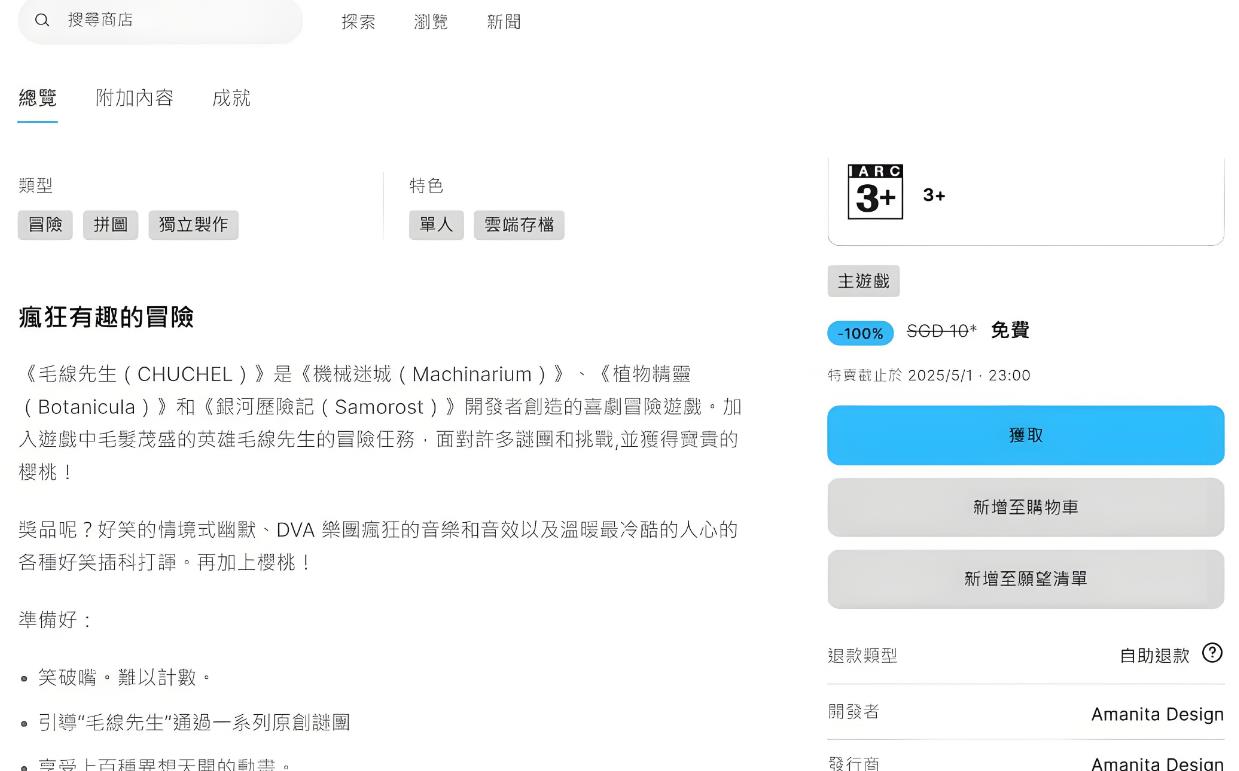Select the 獨立製作 genre tag
This screenshot has height=771, width=1239.
click(x=193, y=225)
